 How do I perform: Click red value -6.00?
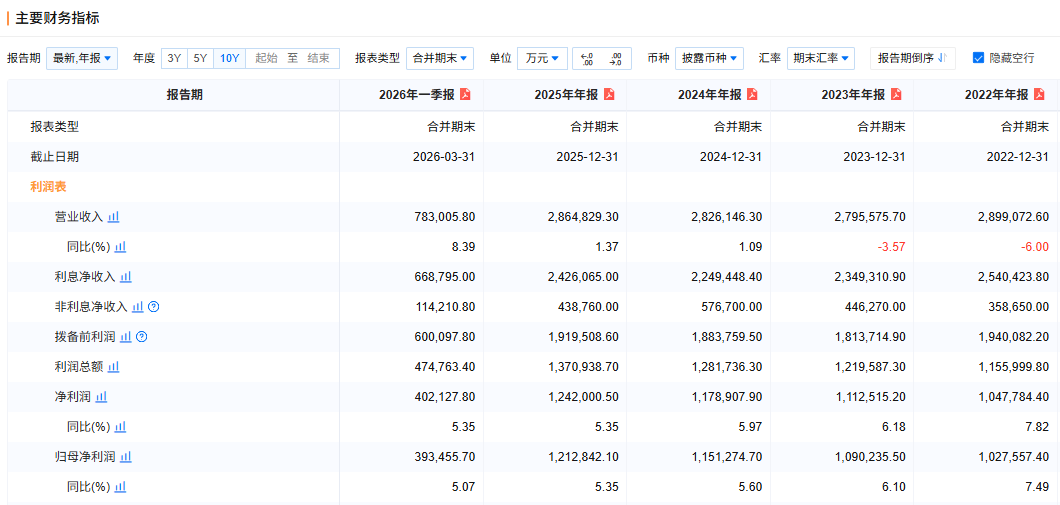(x=1035, y=247)
